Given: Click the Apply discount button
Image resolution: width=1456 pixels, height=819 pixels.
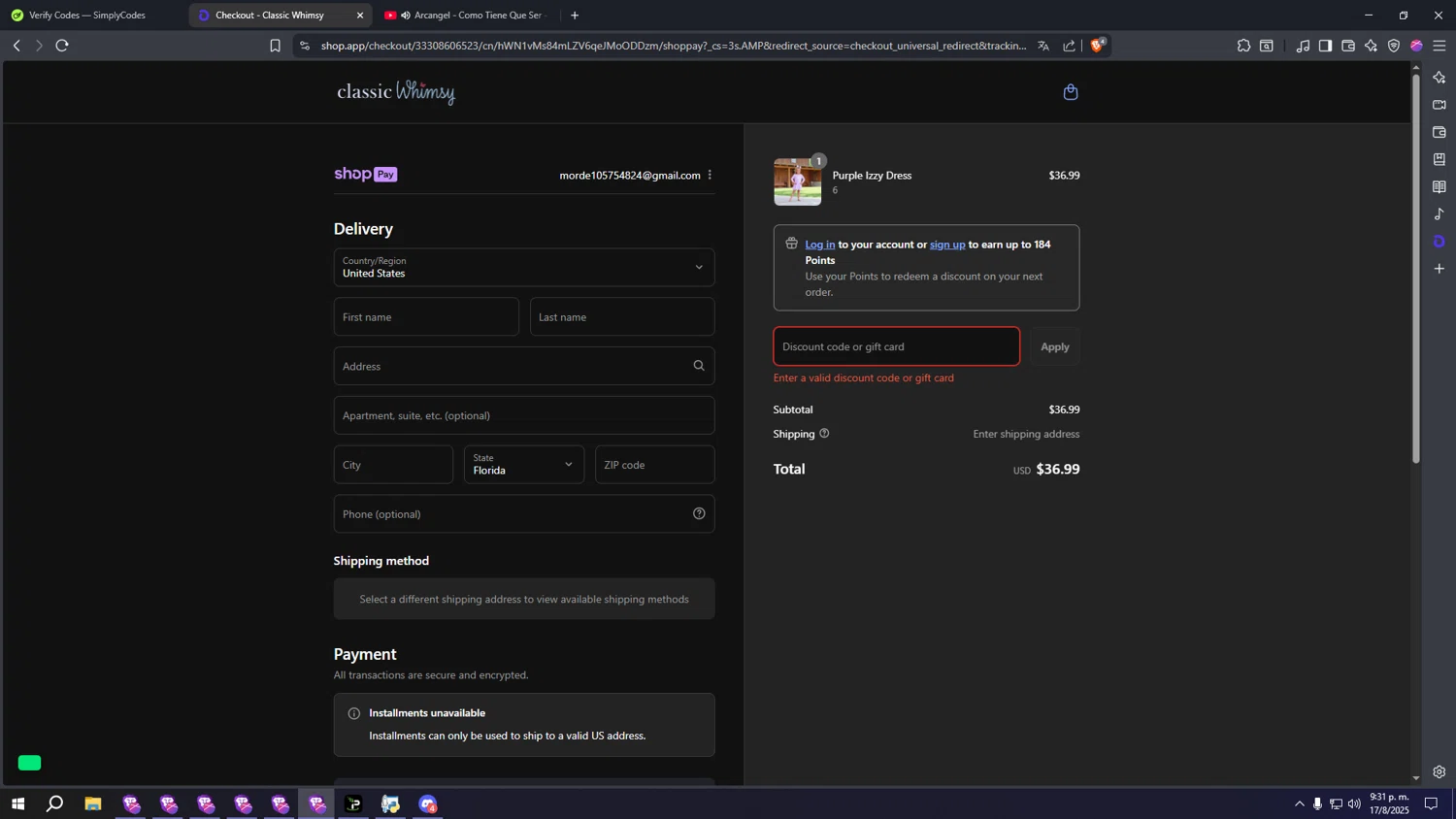Looking at the screenshot, I should (x=1055, y=346).
